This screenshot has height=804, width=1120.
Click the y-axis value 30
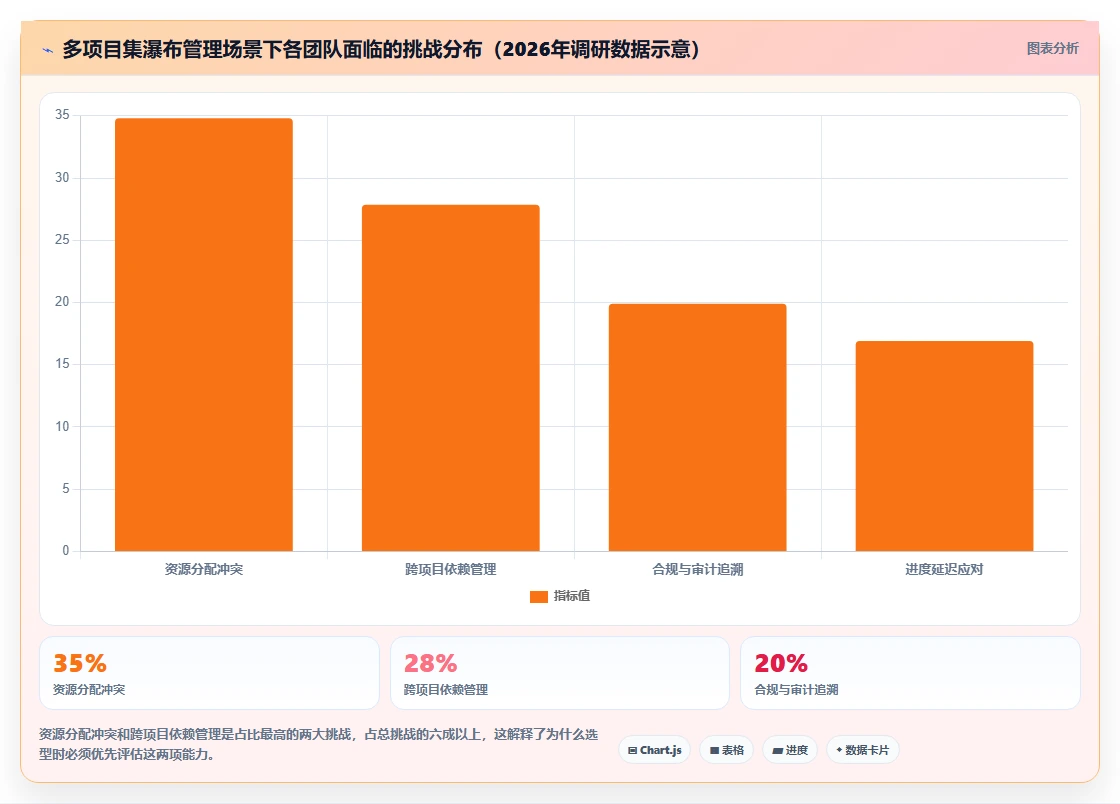pos(62,178)
